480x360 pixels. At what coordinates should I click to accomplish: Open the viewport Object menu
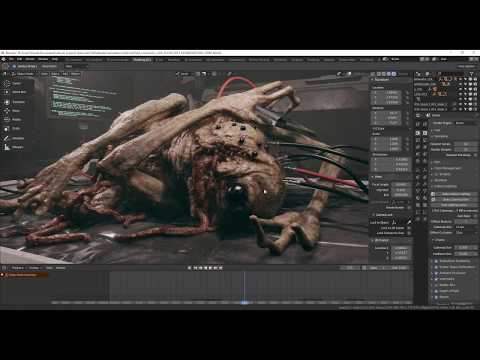point(75,74)
